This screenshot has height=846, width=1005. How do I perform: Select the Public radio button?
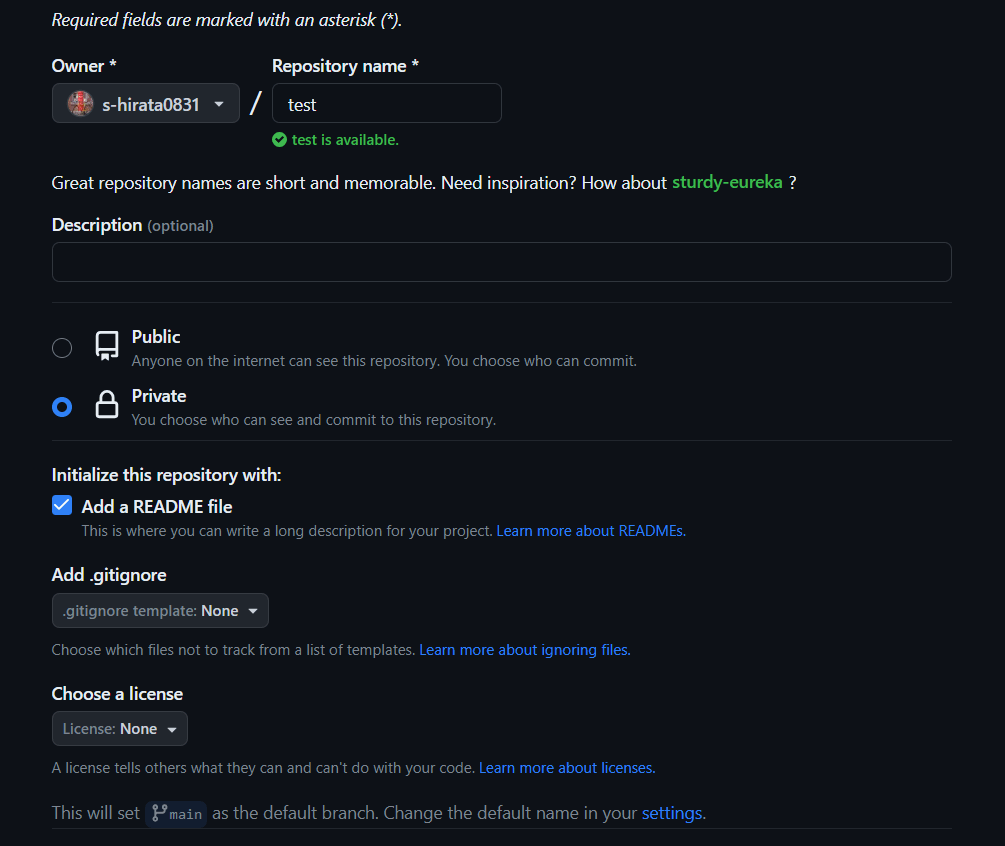click(62, 348)
